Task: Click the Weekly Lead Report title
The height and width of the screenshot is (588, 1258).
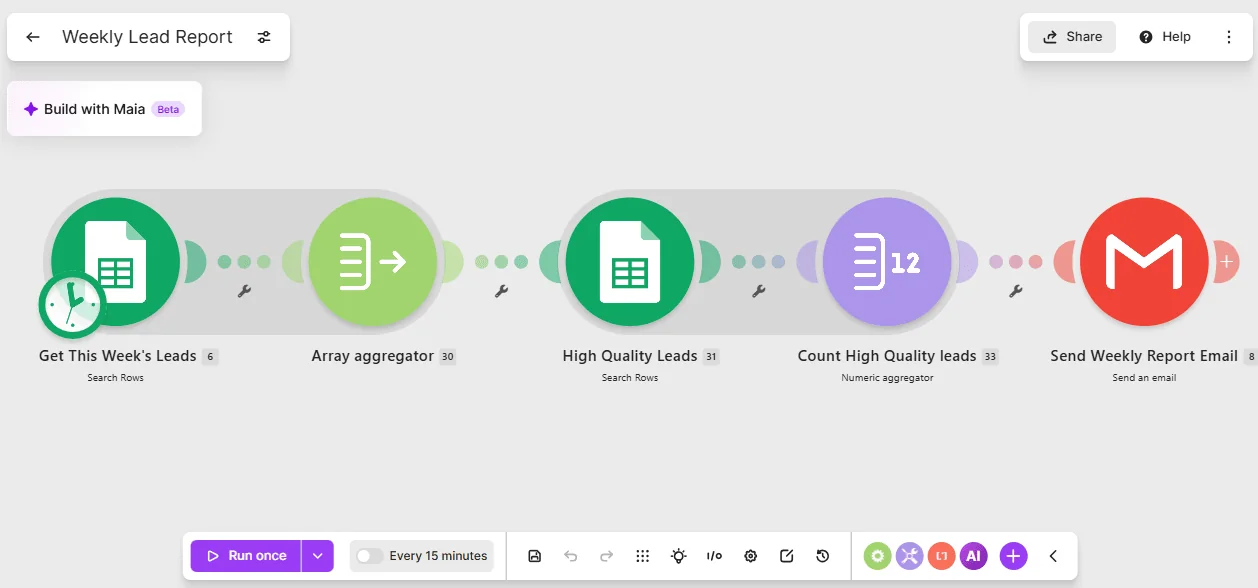Action: click(147, 37)
